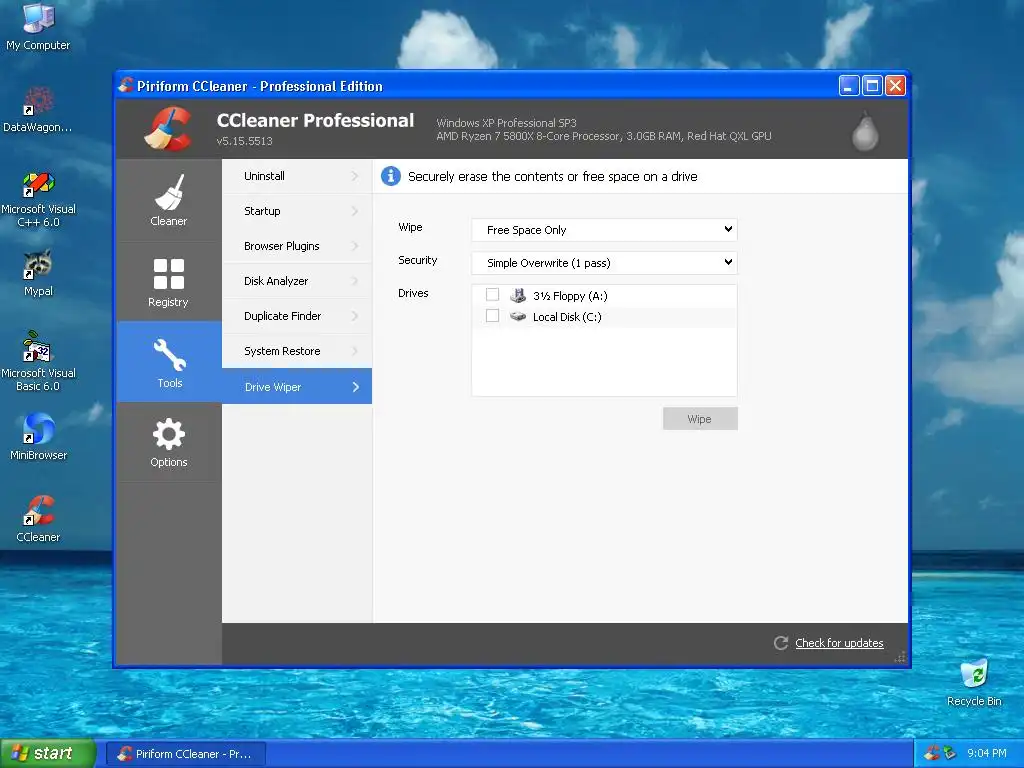Select the Tools wrench icon
Screen dimensions: 1024x768
(169, 355)
